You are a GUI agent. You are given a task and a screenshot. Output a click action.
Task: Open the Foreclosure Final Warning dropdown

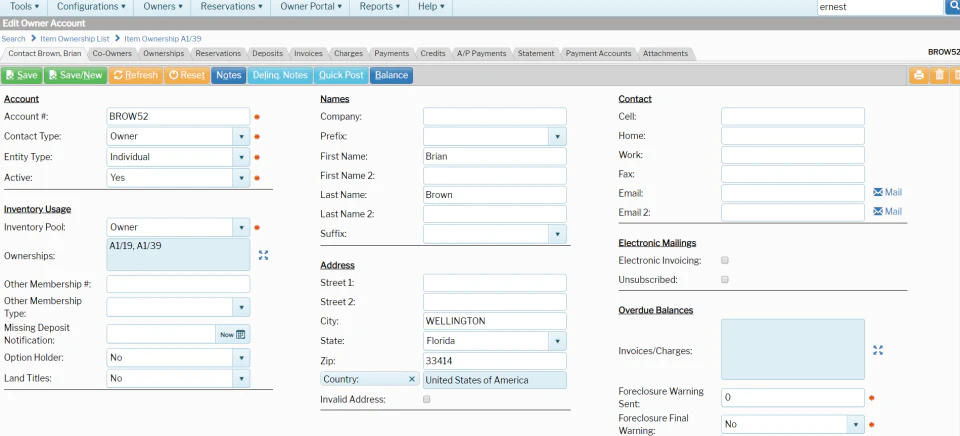[x=856, y=424]
